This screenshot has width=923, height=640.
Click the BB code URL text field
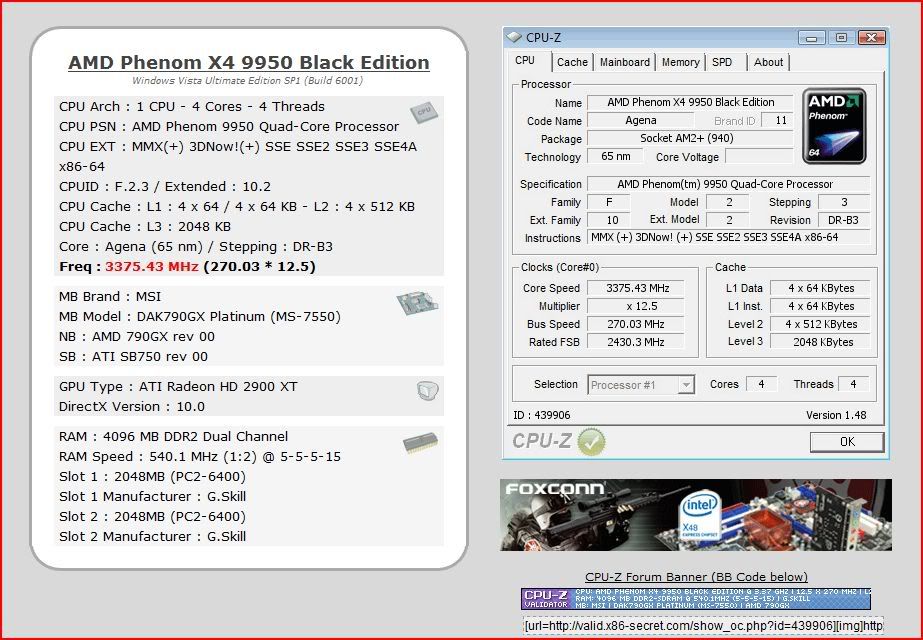(x=703, y=625)
